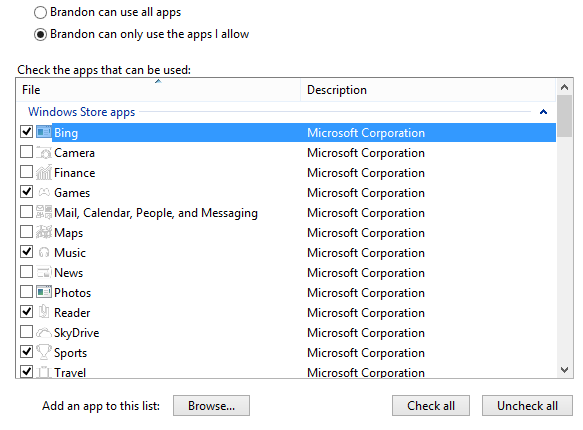Image resolution: width=583 pixels, height=430 pixels.
Task: Click the Browse... button
Action: click(211, 405)
